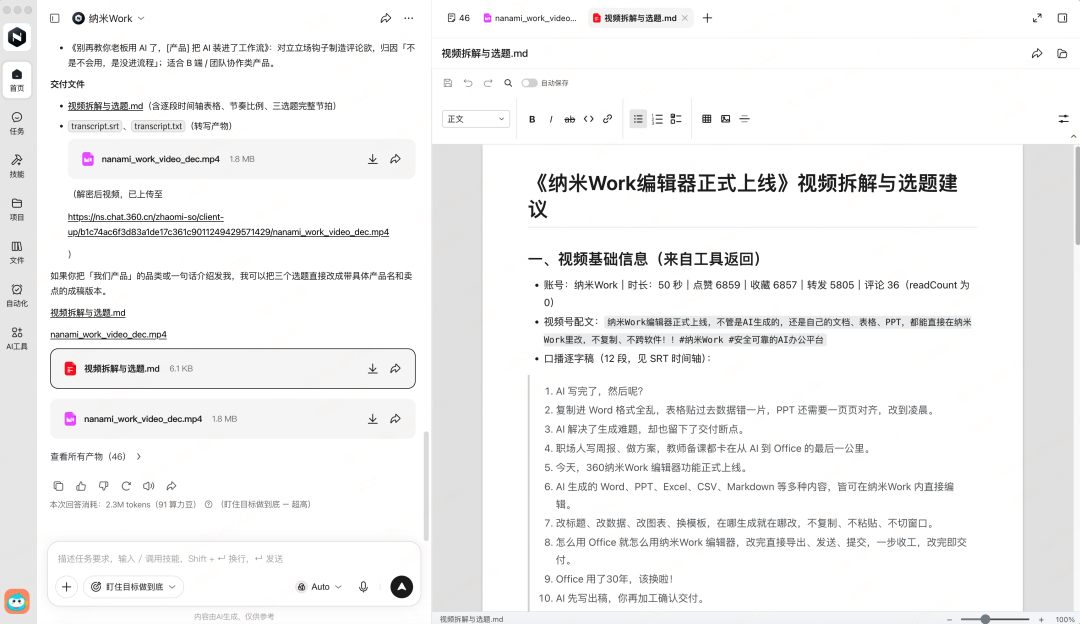Open 首页 in the left sidebar
1080x624 pixels.
(17, 79)
